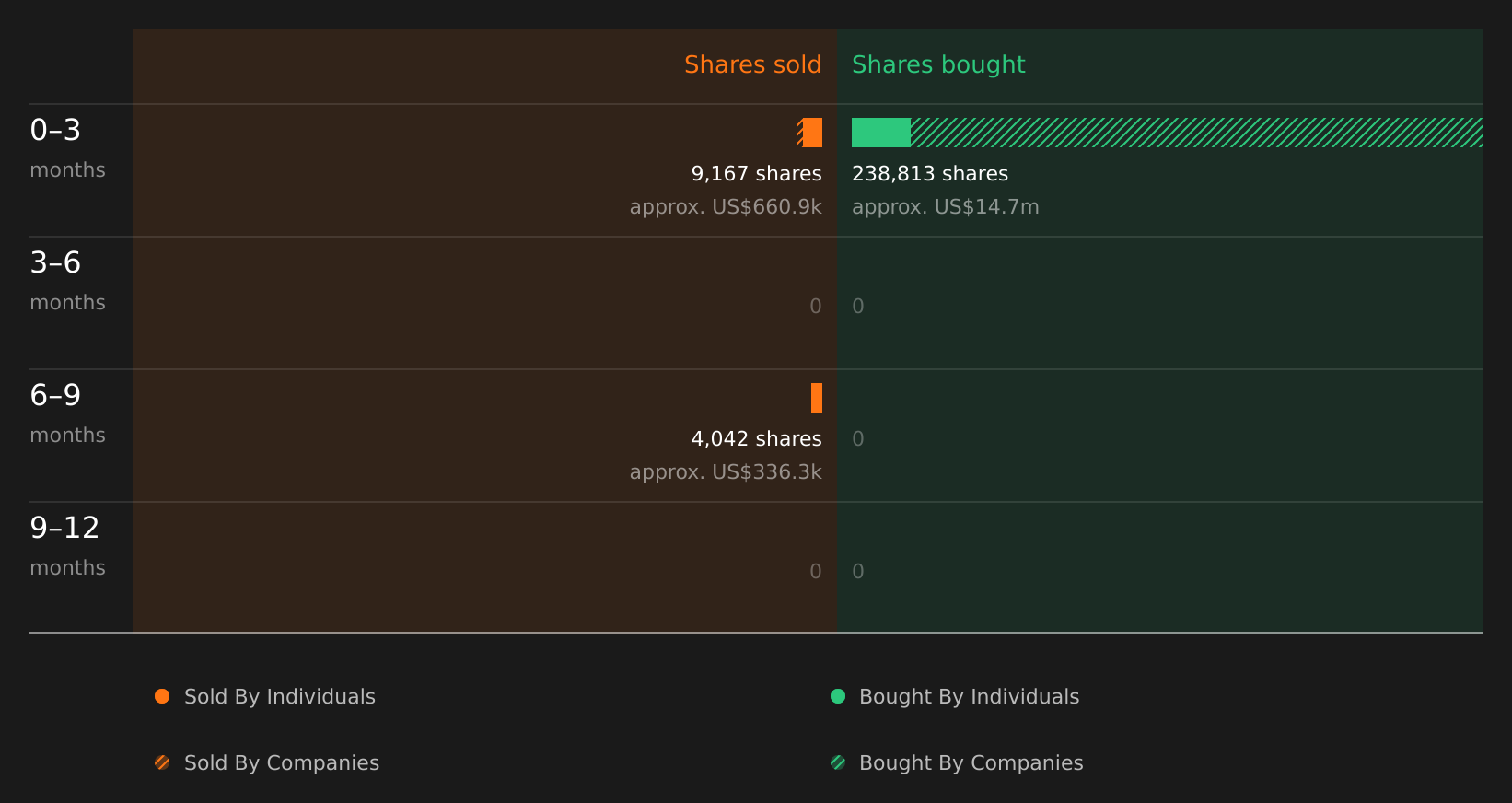The width and height of the screenshot is (1512, 803).
Task: Click the orange sold bar in 0–3 months
Action: (812, 133)
